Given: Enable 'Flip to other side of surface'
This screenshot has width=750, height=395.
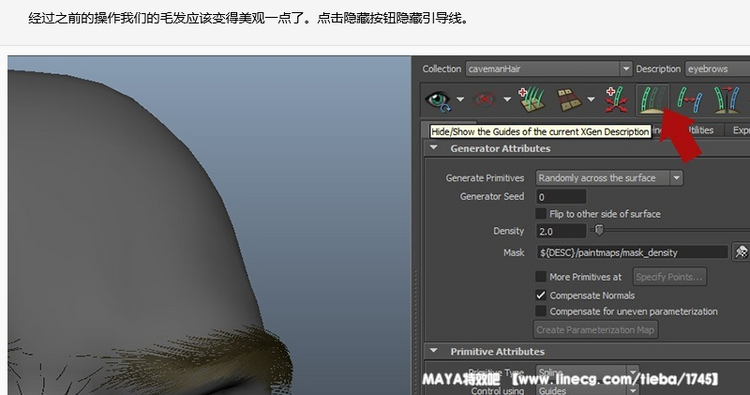Looking at the screenshot, I should point(541,214).
